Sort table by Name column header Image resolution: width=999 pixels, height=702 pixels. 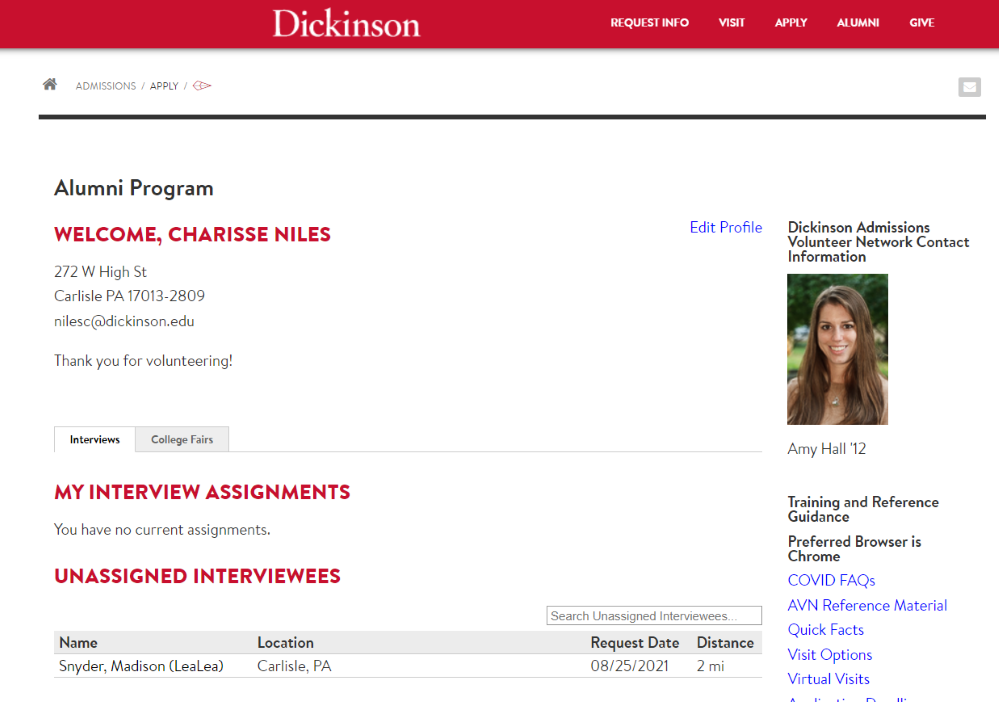click(x=78, y=643)
